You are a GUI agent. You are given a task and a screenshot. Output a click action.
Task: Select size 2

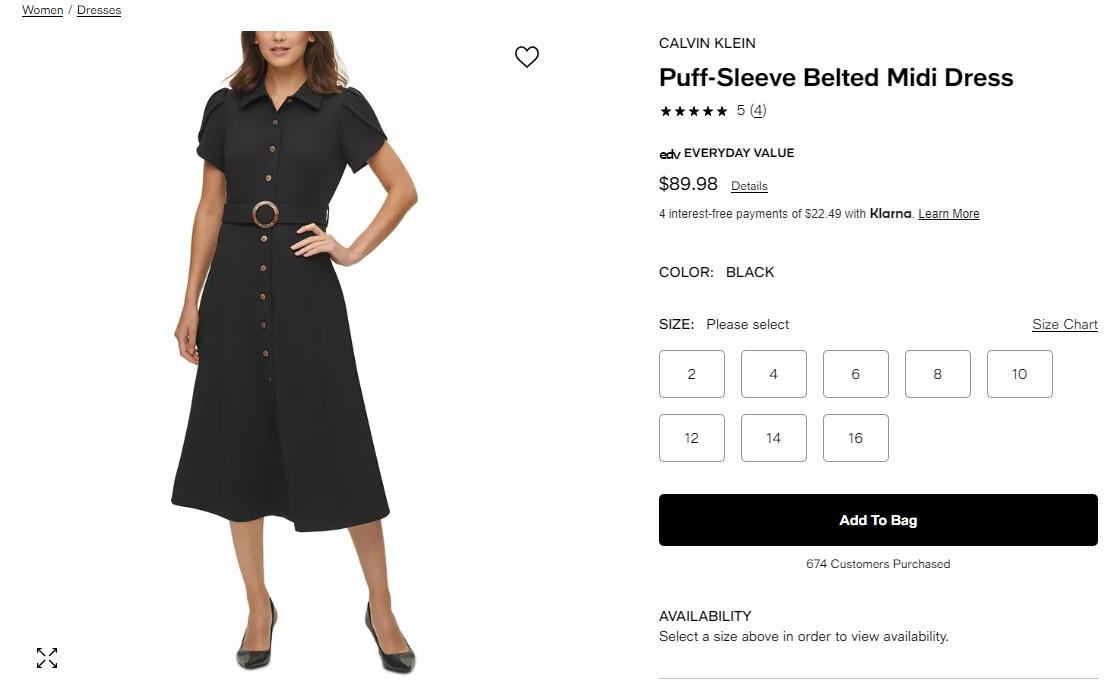click(x=691, y=374)
